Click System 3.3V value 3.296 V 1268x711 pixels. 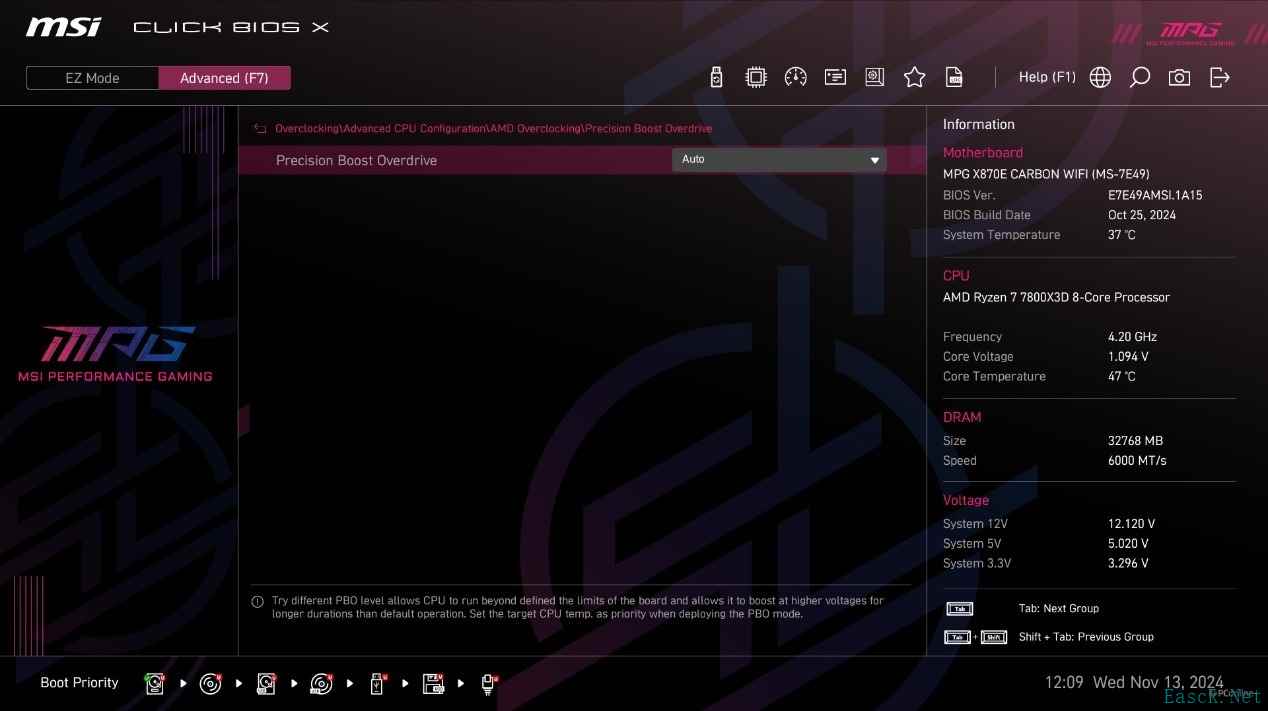(1128, 564)
